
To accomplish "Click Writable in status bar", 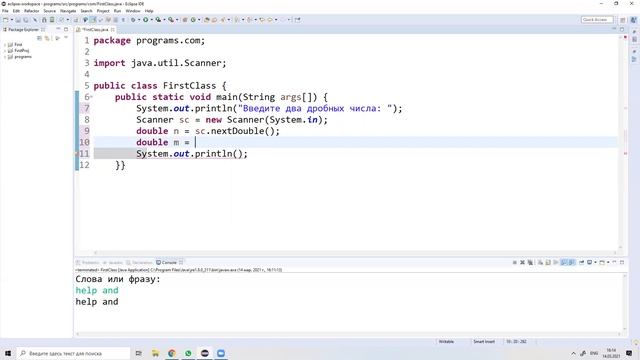I will pos(446,342).
